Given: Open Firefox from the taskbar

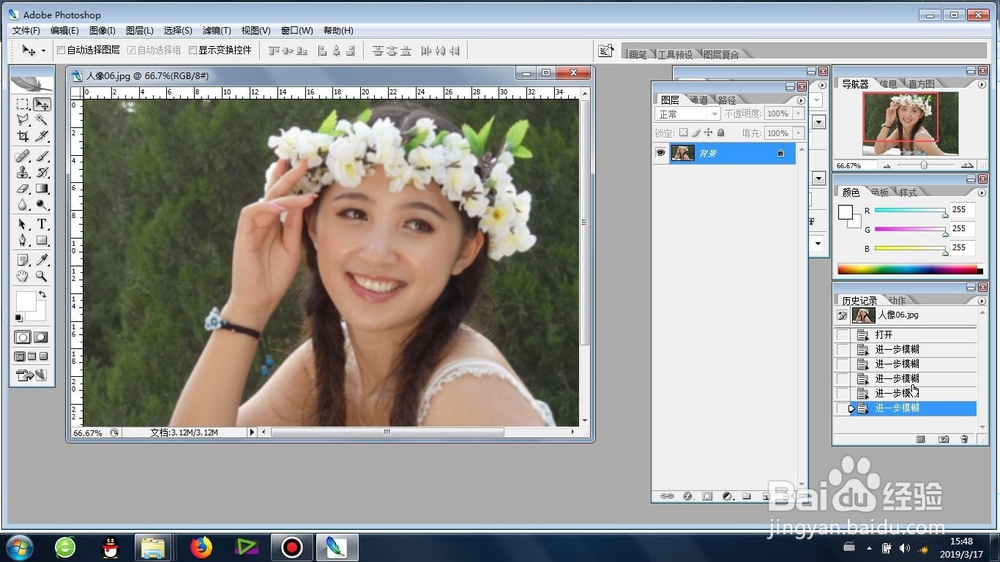Looking at the screenshot, I should point(201,547).
